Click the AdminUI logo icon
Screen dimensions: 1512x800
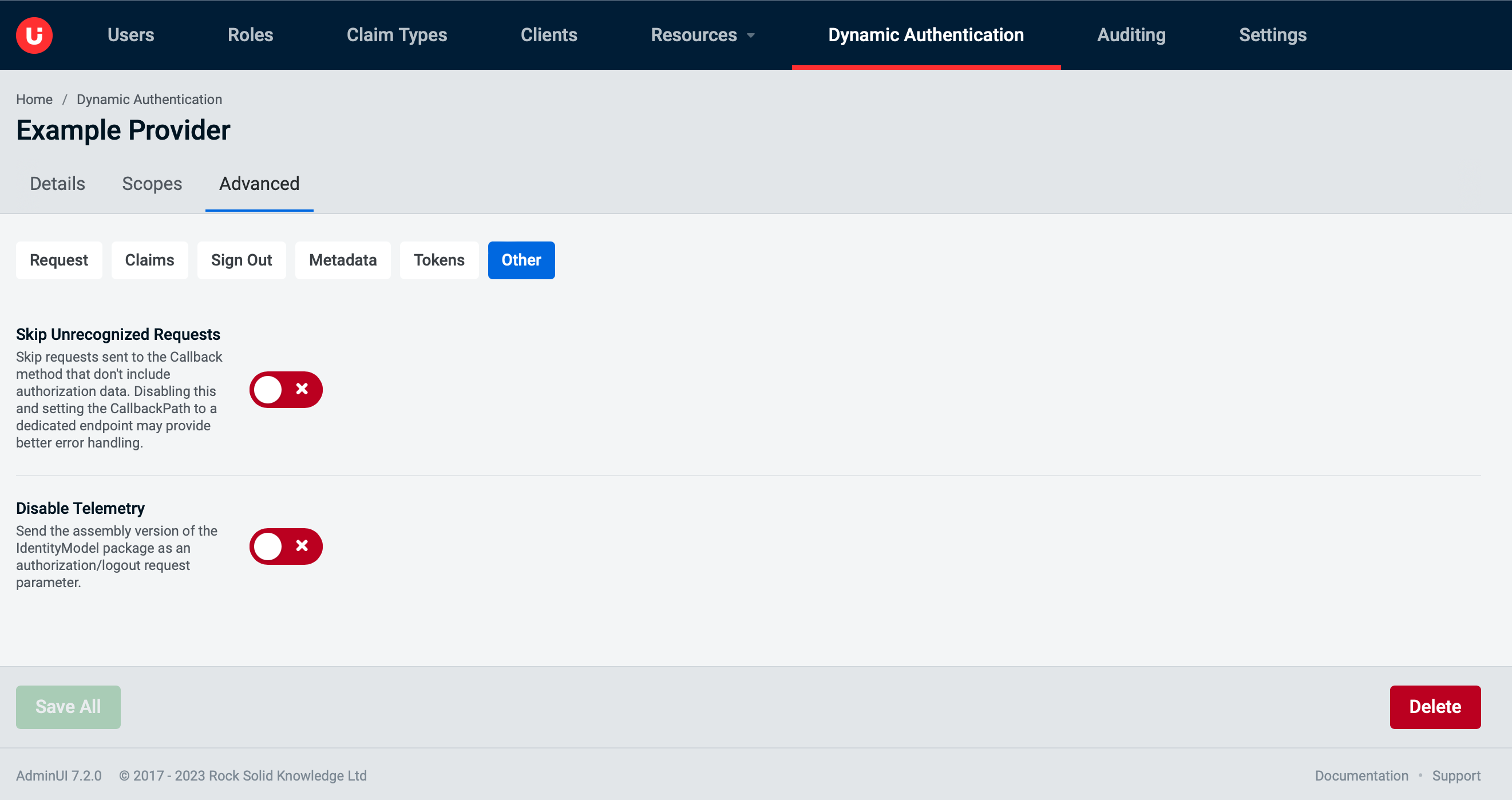pyautogui.click(x=34, y=35)
